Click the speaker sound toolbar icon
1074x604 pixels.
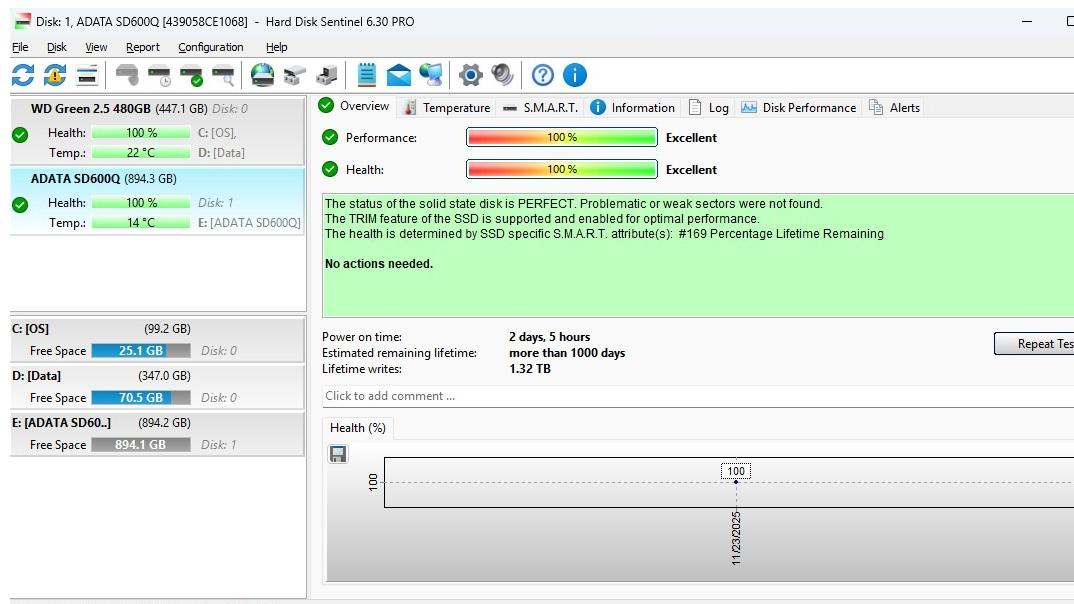(502, 75)
